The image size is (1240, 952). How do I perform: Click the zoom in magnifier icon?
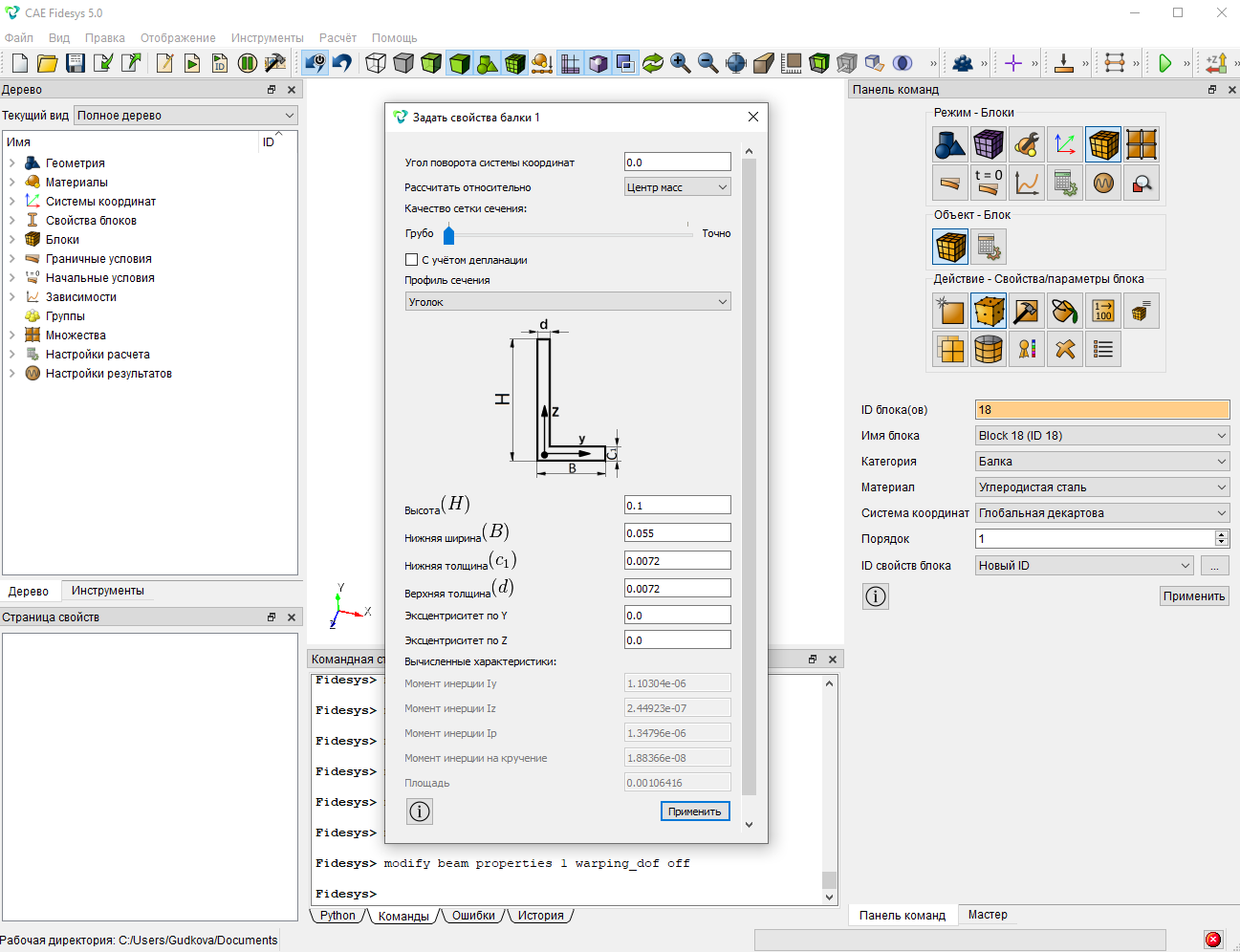pos(681,63)
